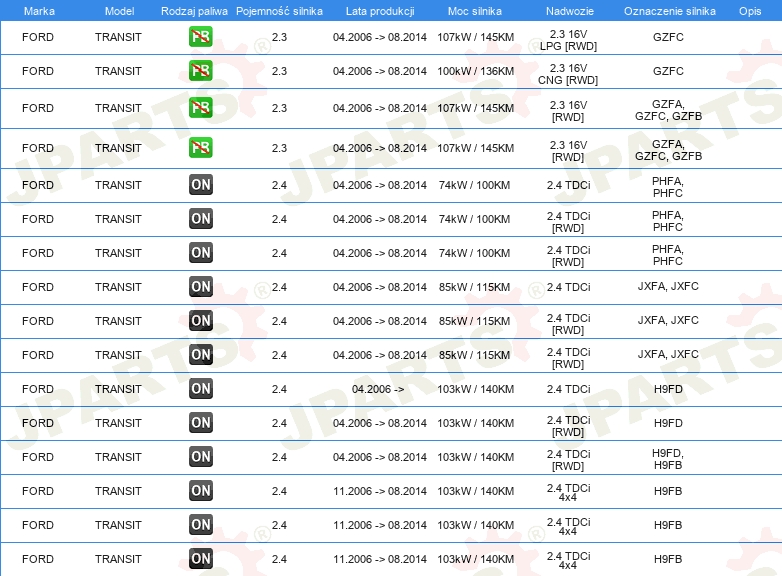The image size is (782, 576).
Task: Click the H9FD, H9FB engine code cell
Action: point(668,459)
